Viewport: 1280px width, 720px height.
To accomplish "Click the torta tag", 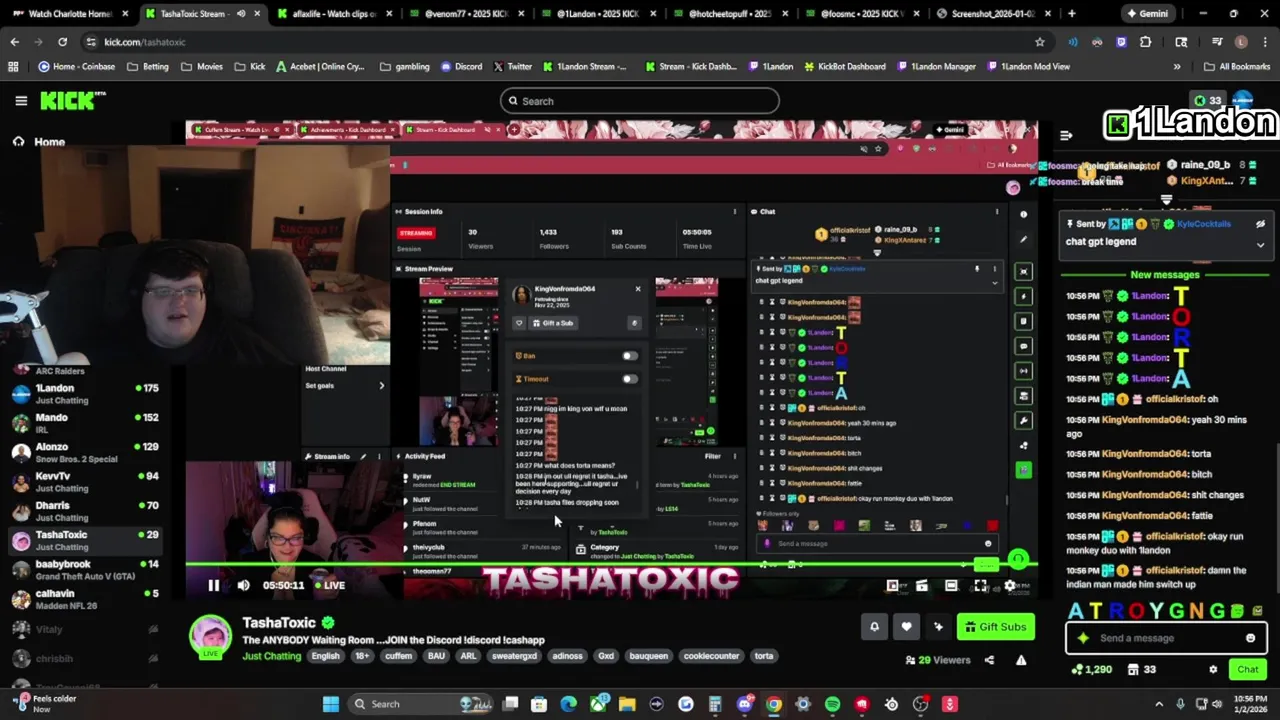I will click(x=764, y=656).
